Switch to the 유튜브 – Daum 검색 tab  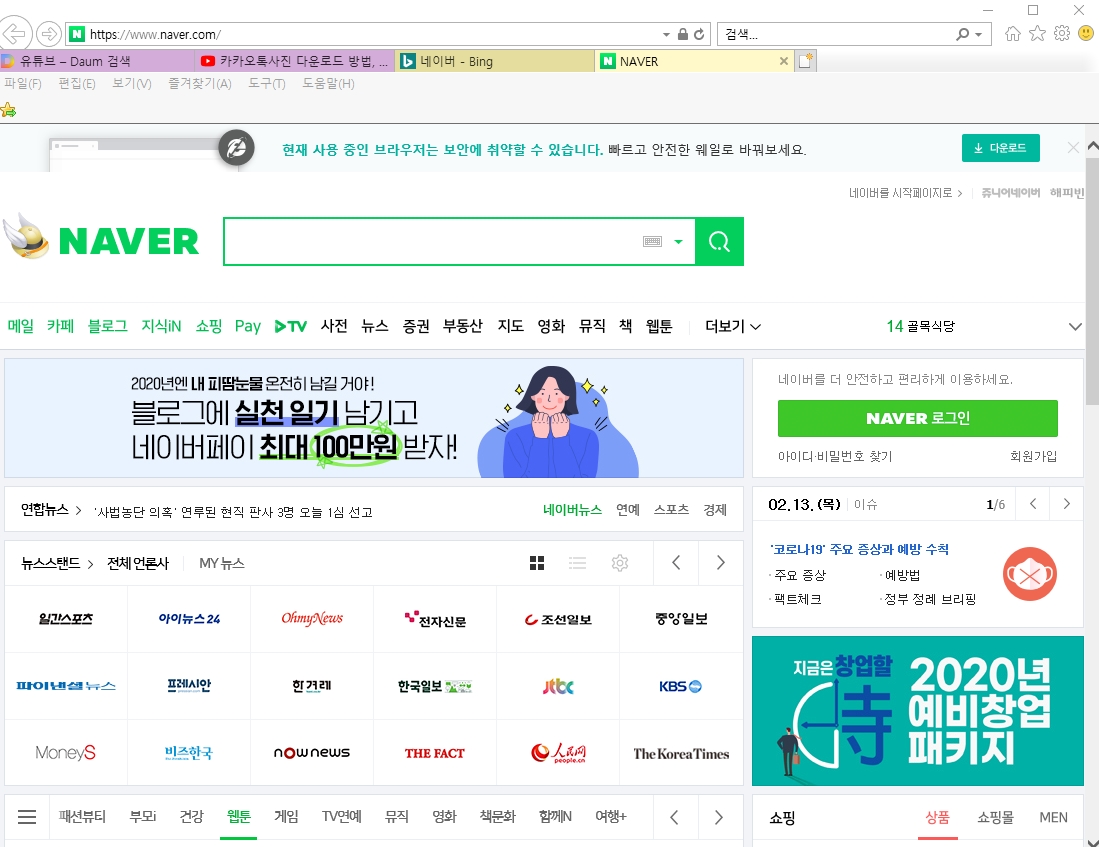tap(97, 61)
